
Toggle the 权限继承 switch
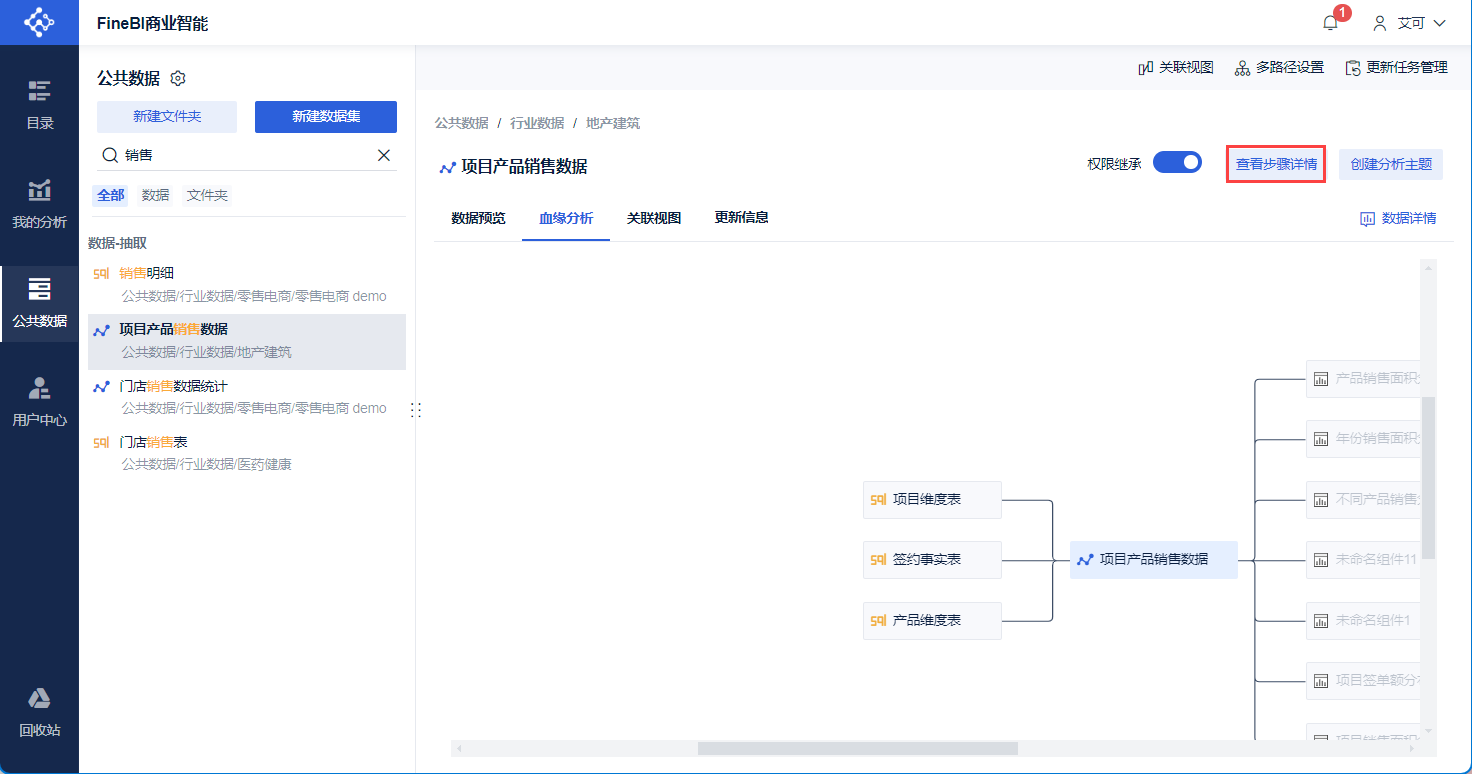[1177, 163]
